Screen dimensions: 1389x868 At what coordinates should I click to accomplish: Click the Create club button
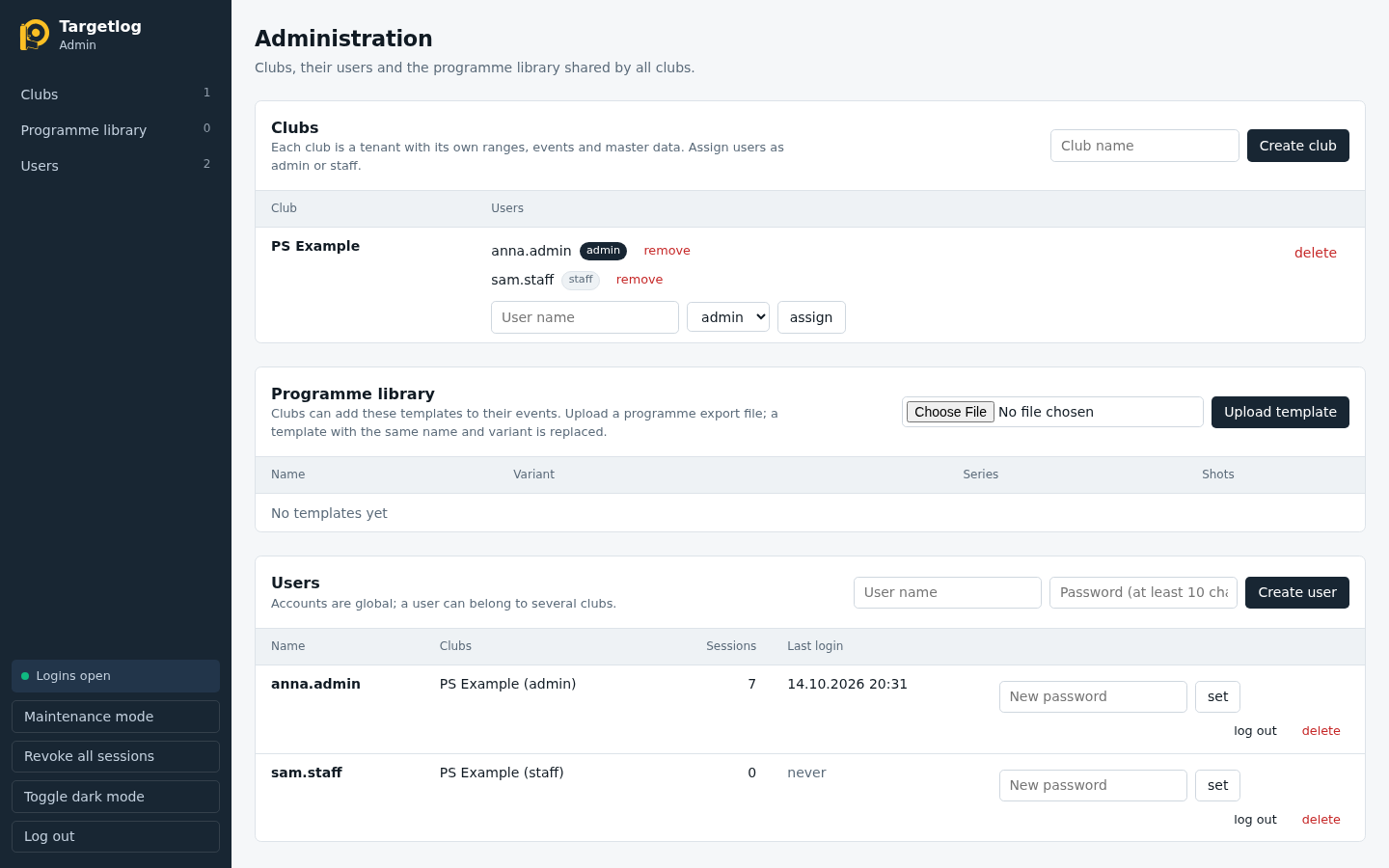[1298, 146]
